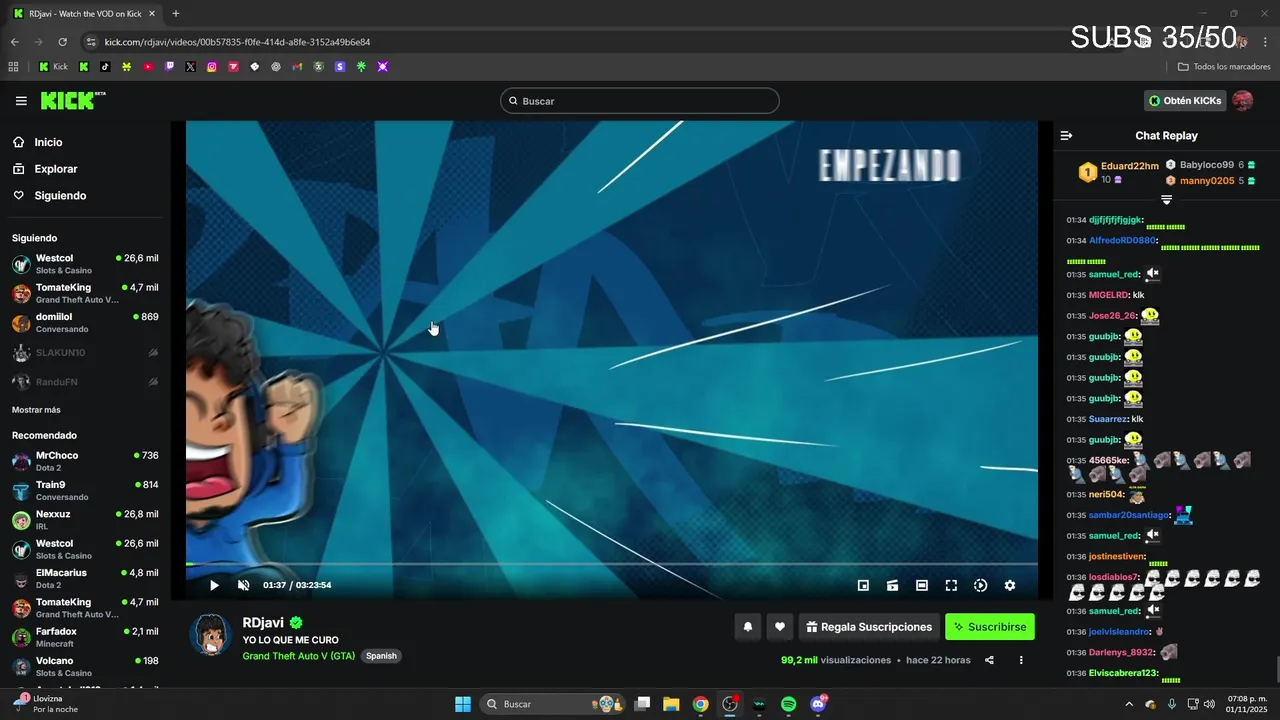Click Obtén KICKs button
The height and width of the screenshot is (720, 1280).
[1185, 101]
